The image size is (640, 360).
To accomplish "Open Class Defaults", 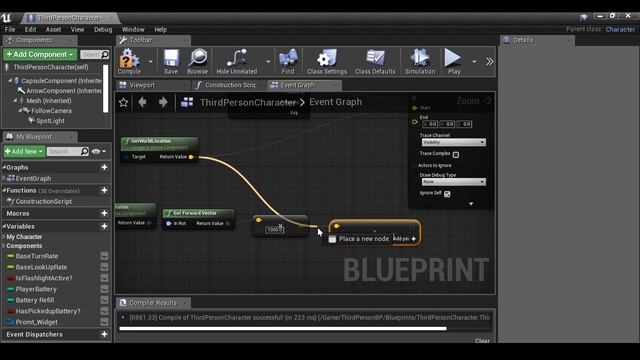I will [375, 61].
